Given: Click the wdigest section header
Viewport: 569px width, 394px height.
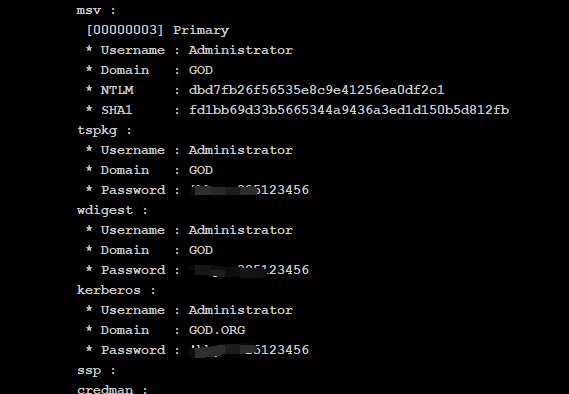Looking at the screenshot, I should [112, 210].
